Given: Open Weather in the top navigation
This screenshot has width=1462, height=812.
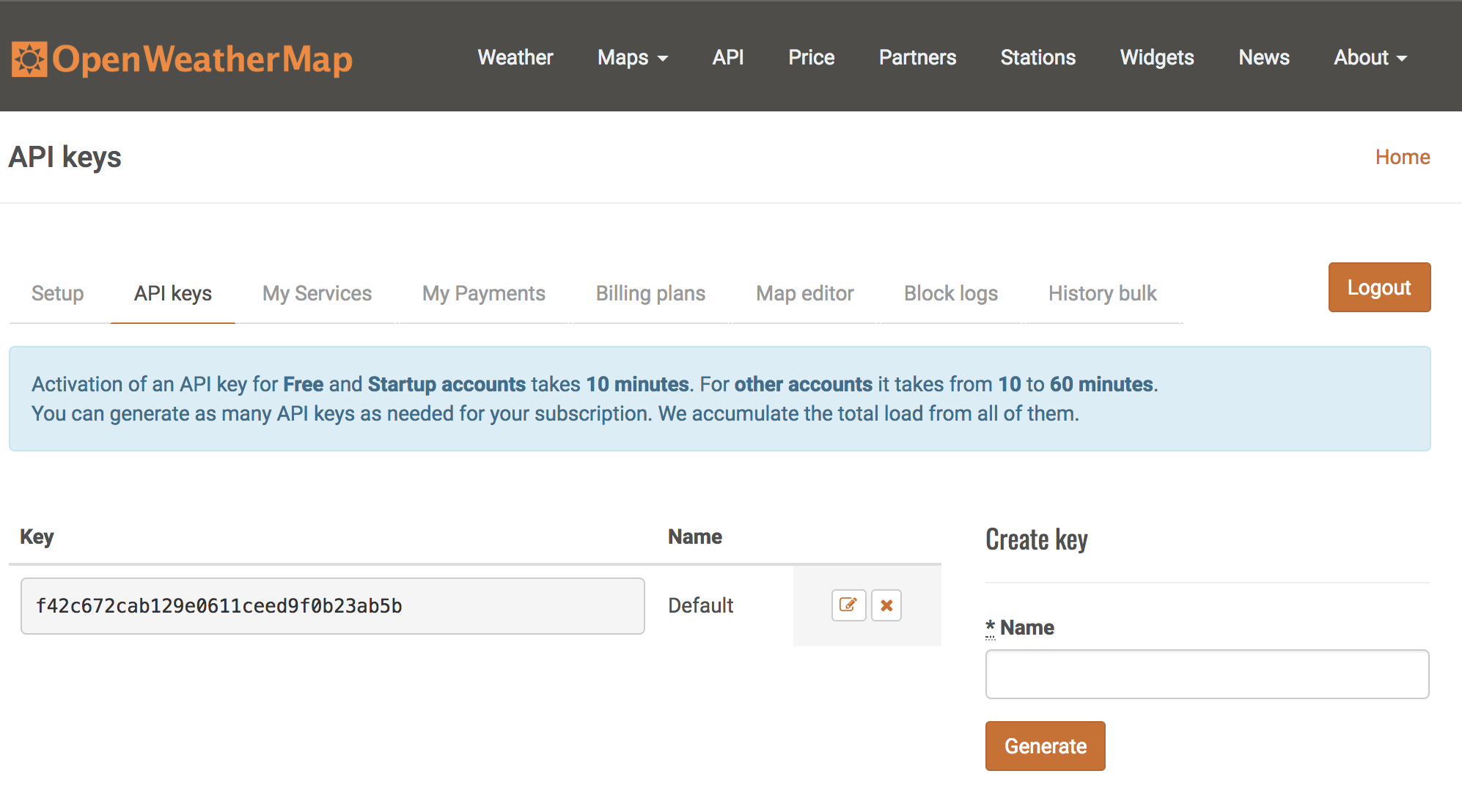Looking at the screenshot, I should tap(515, 57).
